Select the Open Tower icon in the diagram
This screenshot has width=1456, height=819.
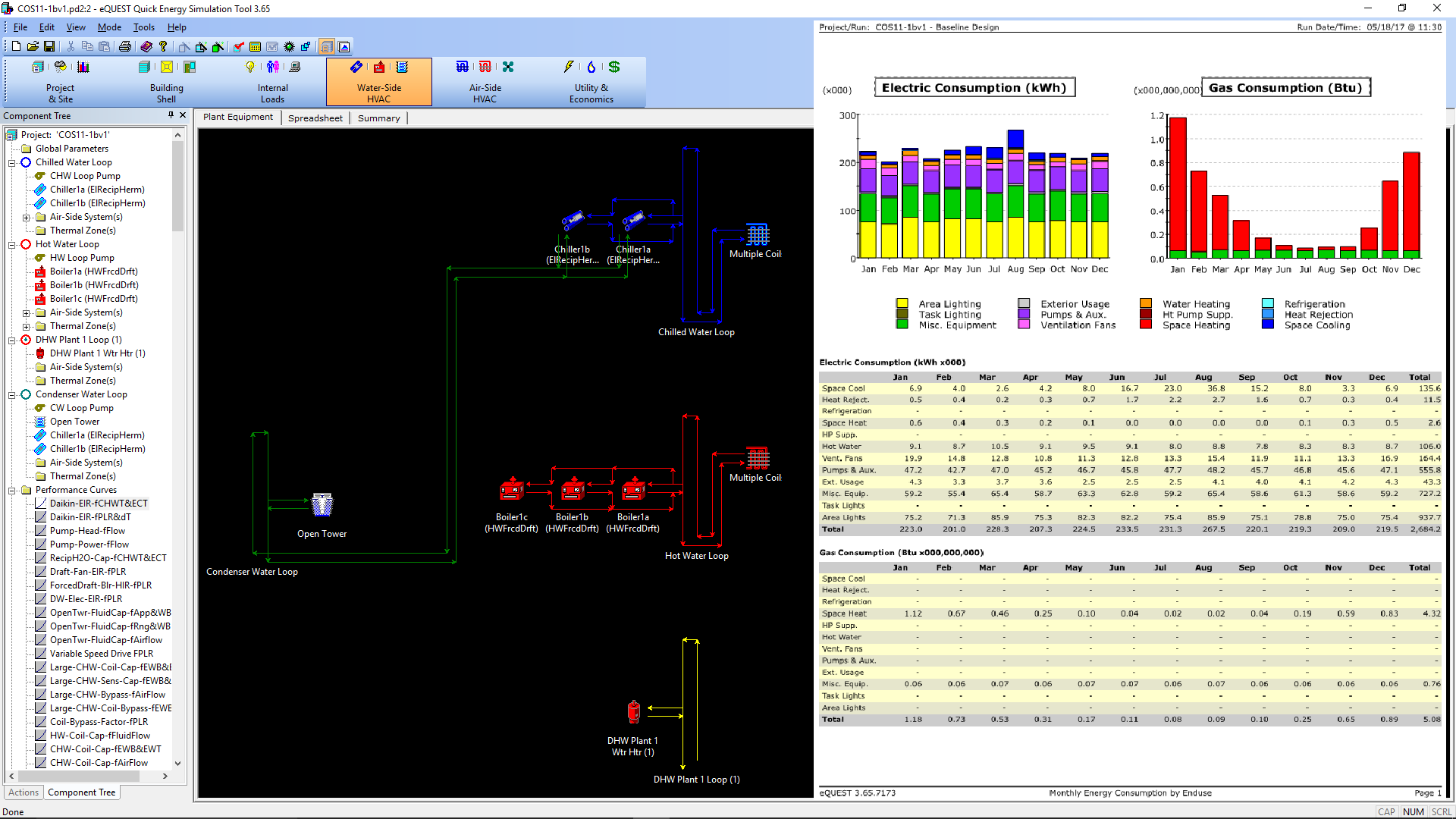tap(322, 505)
